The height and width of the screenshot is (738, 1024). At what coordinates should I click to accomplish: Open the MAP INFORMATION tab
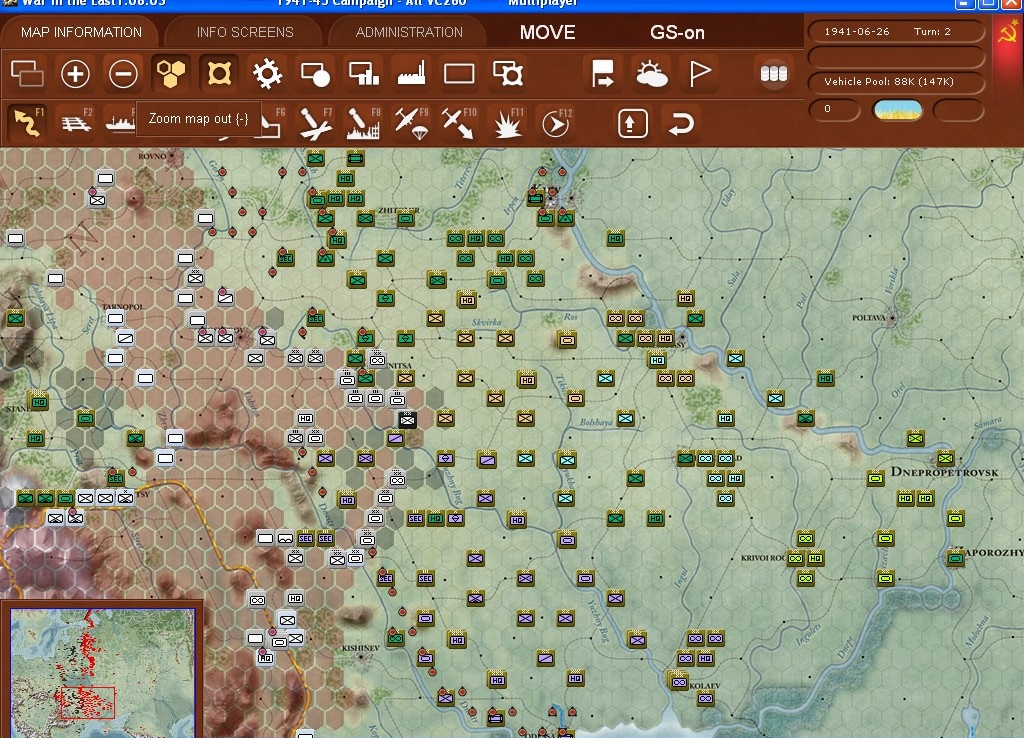click(81, 32)
